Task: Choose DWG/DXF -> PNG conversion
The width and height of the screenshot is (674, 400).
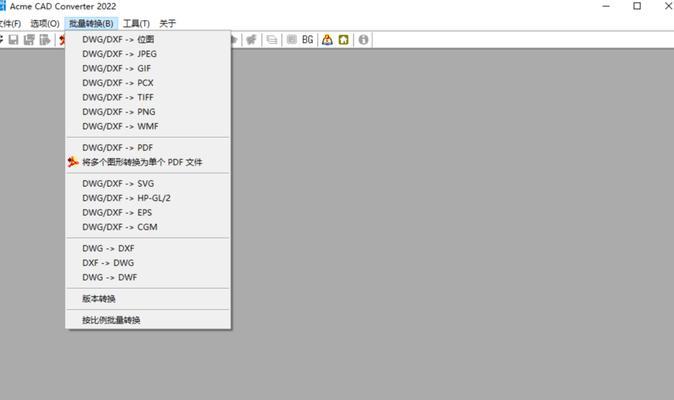Action: (148, 112)
